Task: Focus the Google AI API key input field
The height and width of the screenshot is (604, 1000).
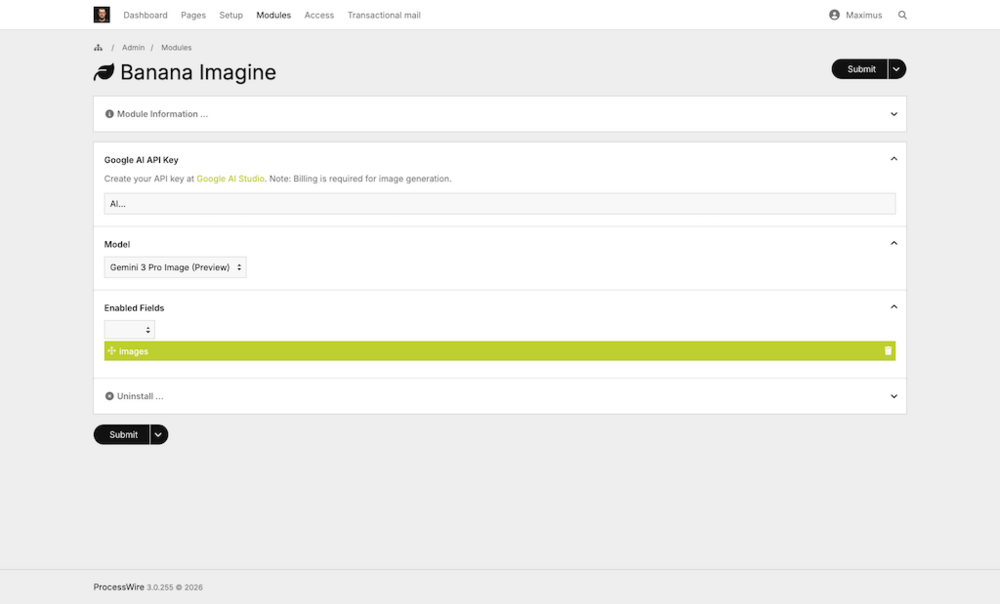Action: click(x=499, y=204)
